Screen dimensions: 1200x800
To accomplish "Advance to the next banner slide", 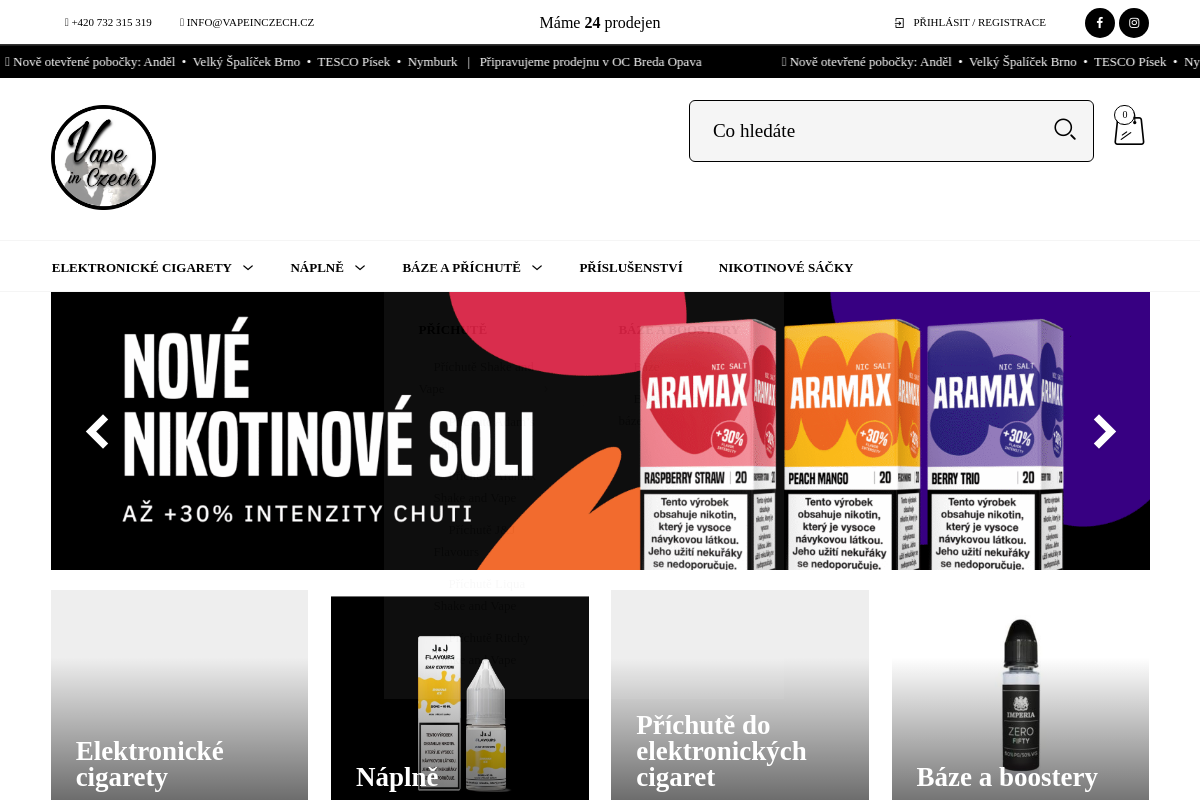I will pyautogui.click(x=1104, y=432).
